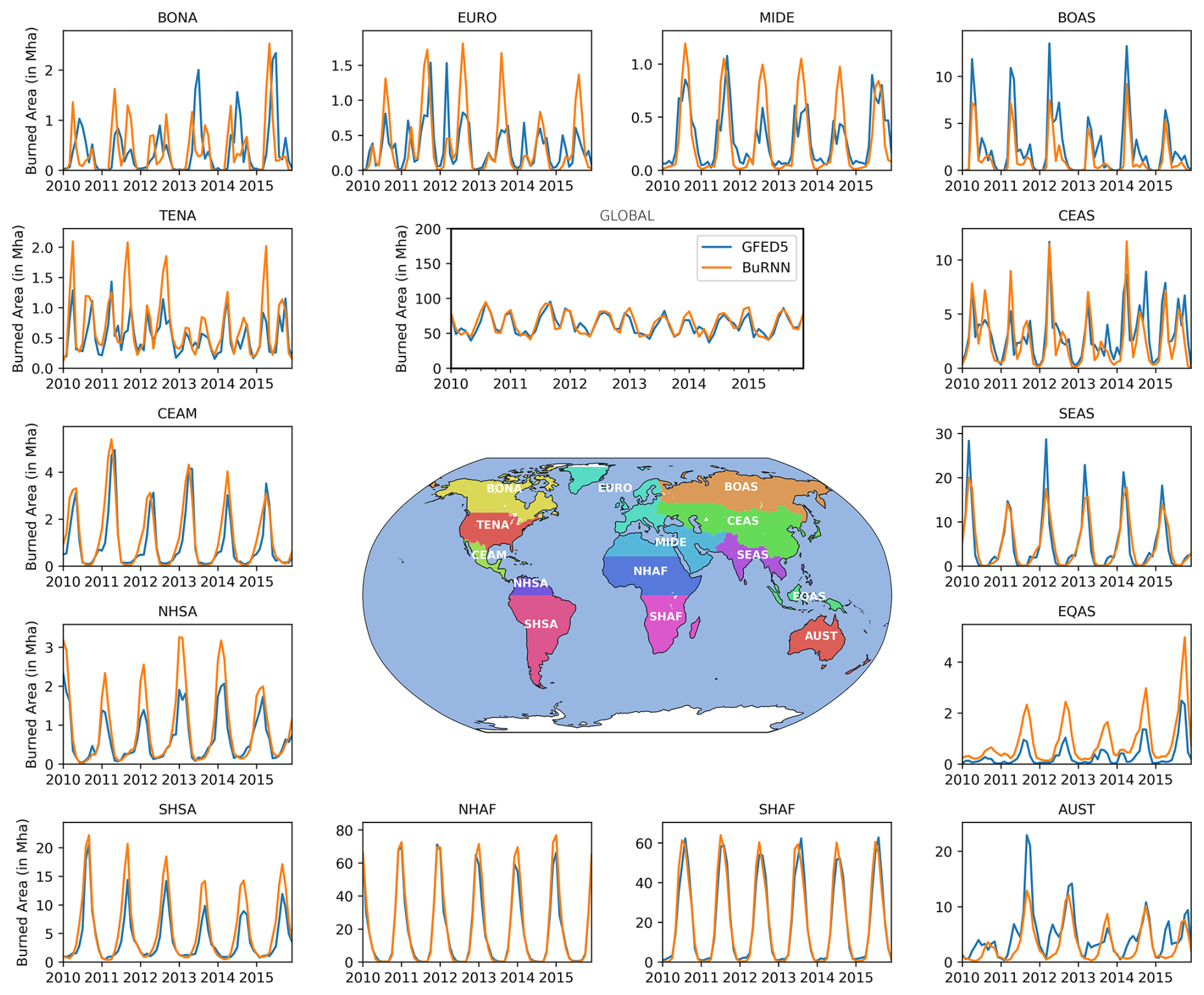Select the SHSA region on the map
The width and height of the screenshot is (1204, 995).
540,624
